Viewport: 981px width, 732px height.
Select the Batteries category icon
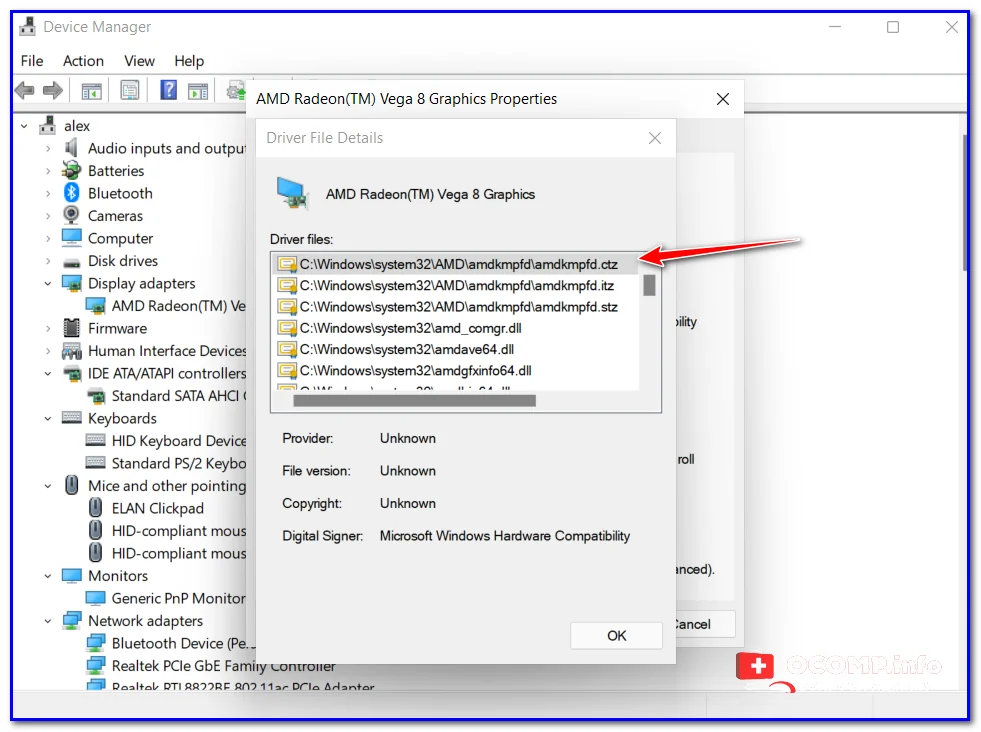71,171
